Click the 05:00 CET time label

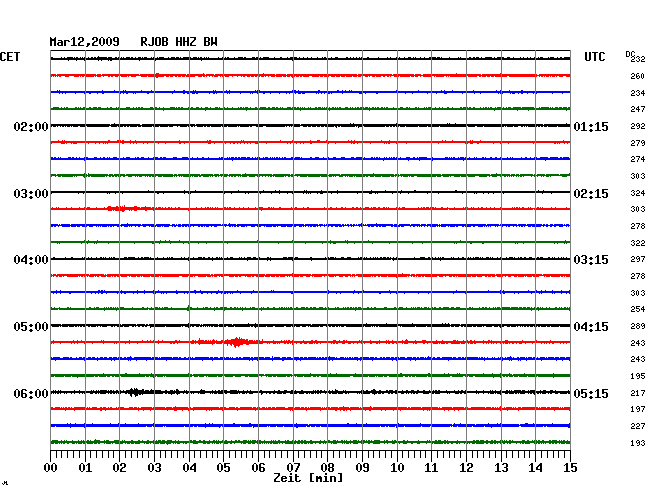click(31, 327)
